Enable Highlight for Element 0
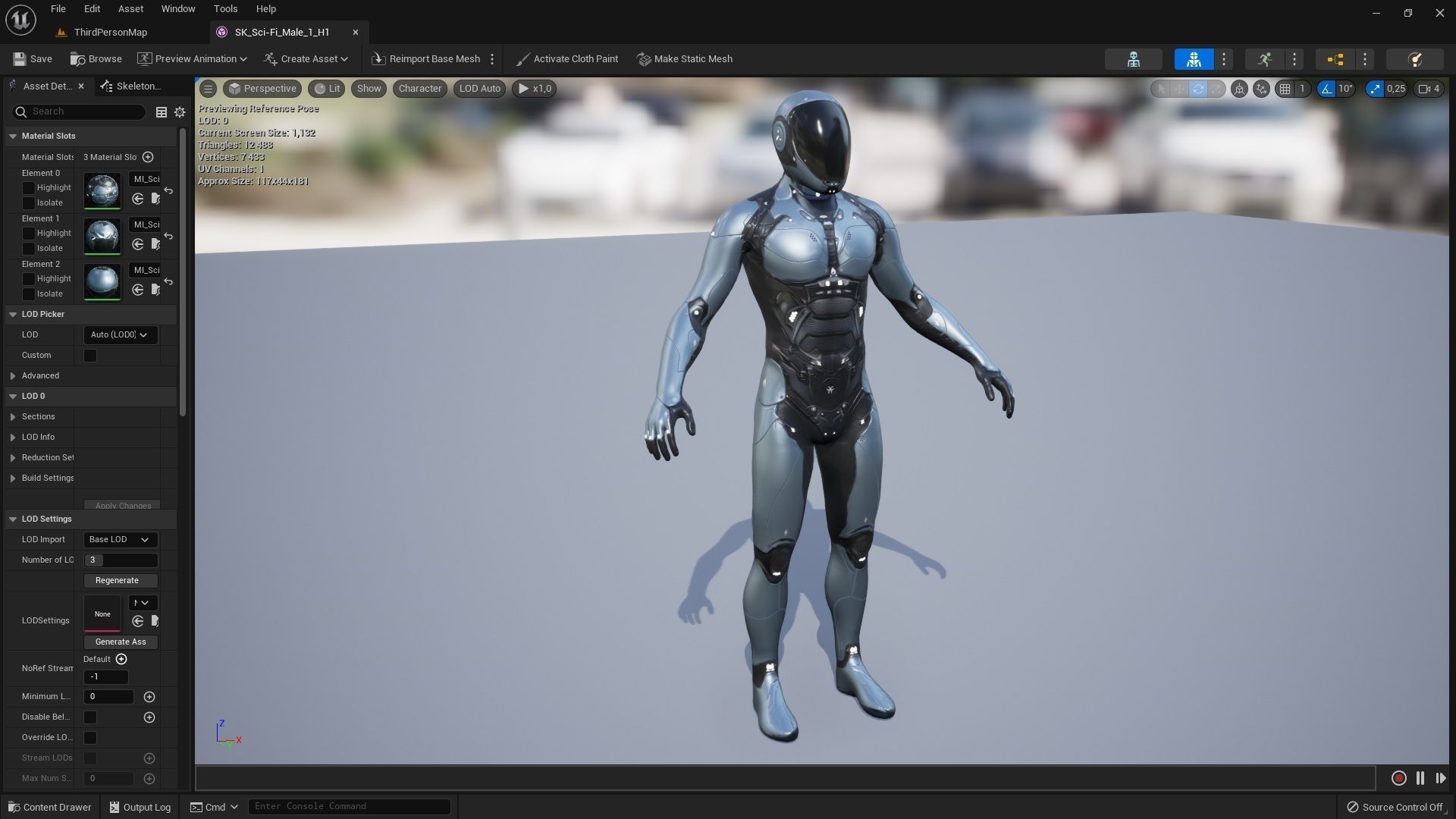The image size is (1456, 819). (x=29, y=187)
